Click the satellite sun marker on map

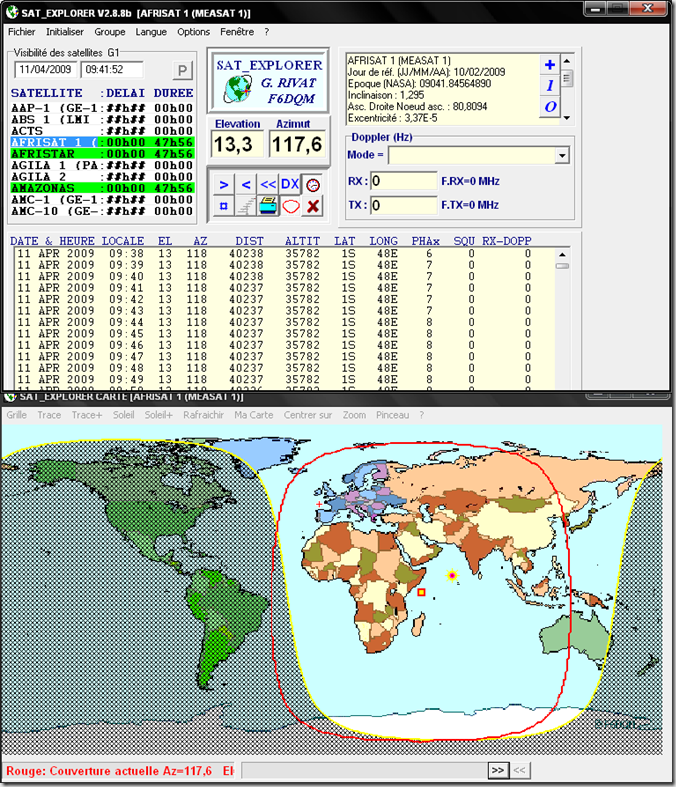[x=452, y=575]
